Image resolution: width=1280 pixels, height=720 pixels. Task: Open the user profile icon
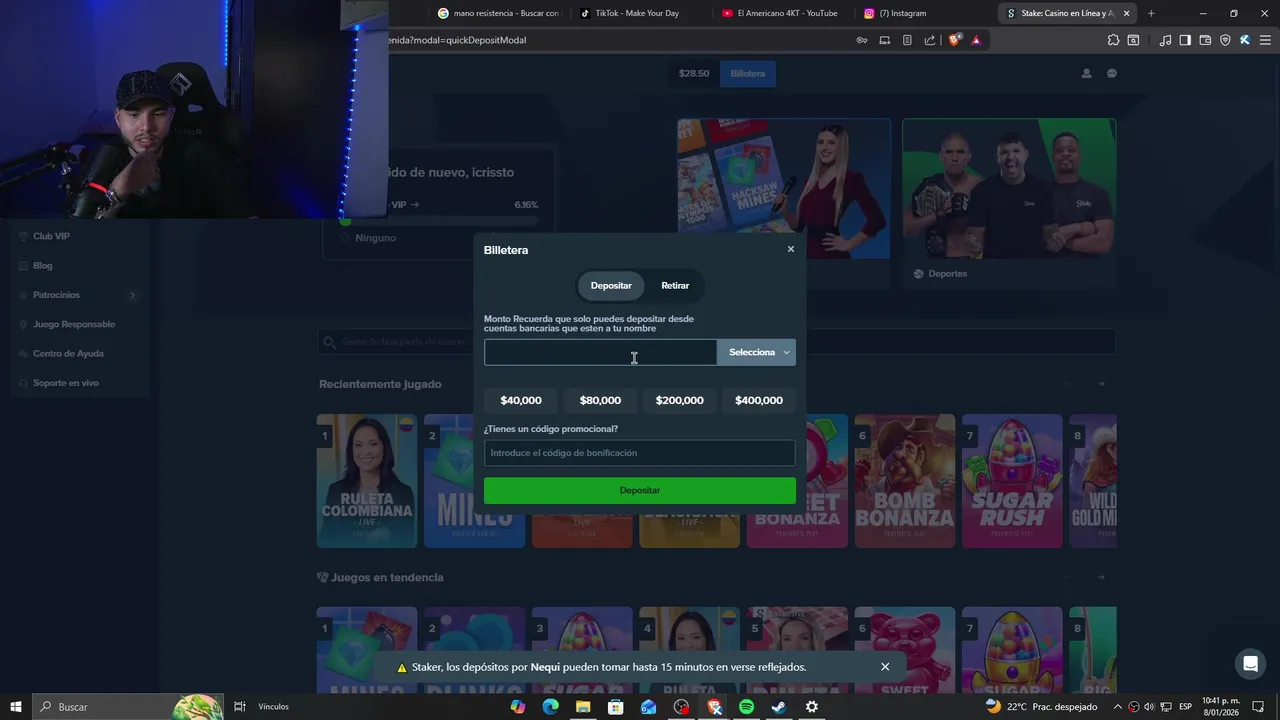coord(1087,74)
